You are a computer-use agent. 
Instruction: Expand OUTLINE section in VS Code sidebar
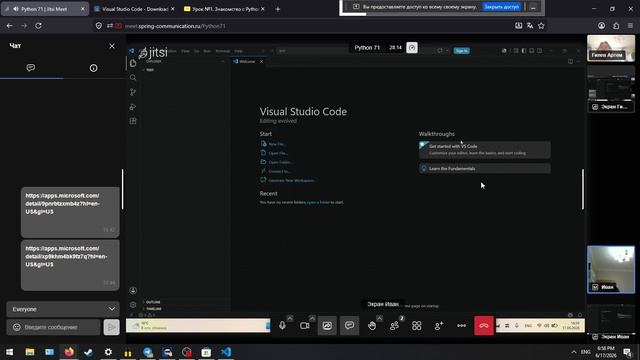(153, 302)
